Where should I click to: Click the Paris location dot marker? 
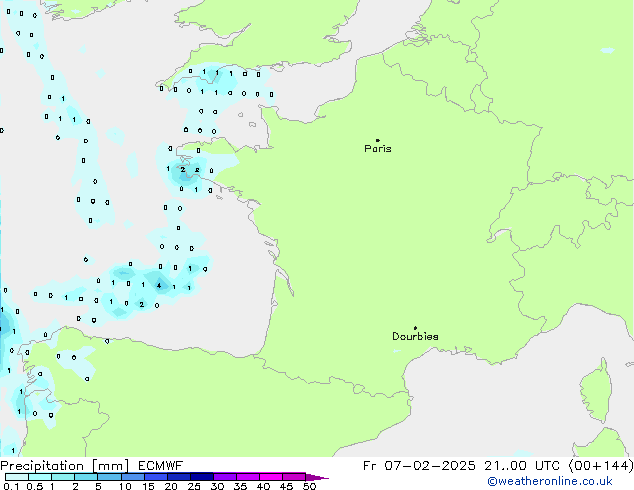coord(378,140)
